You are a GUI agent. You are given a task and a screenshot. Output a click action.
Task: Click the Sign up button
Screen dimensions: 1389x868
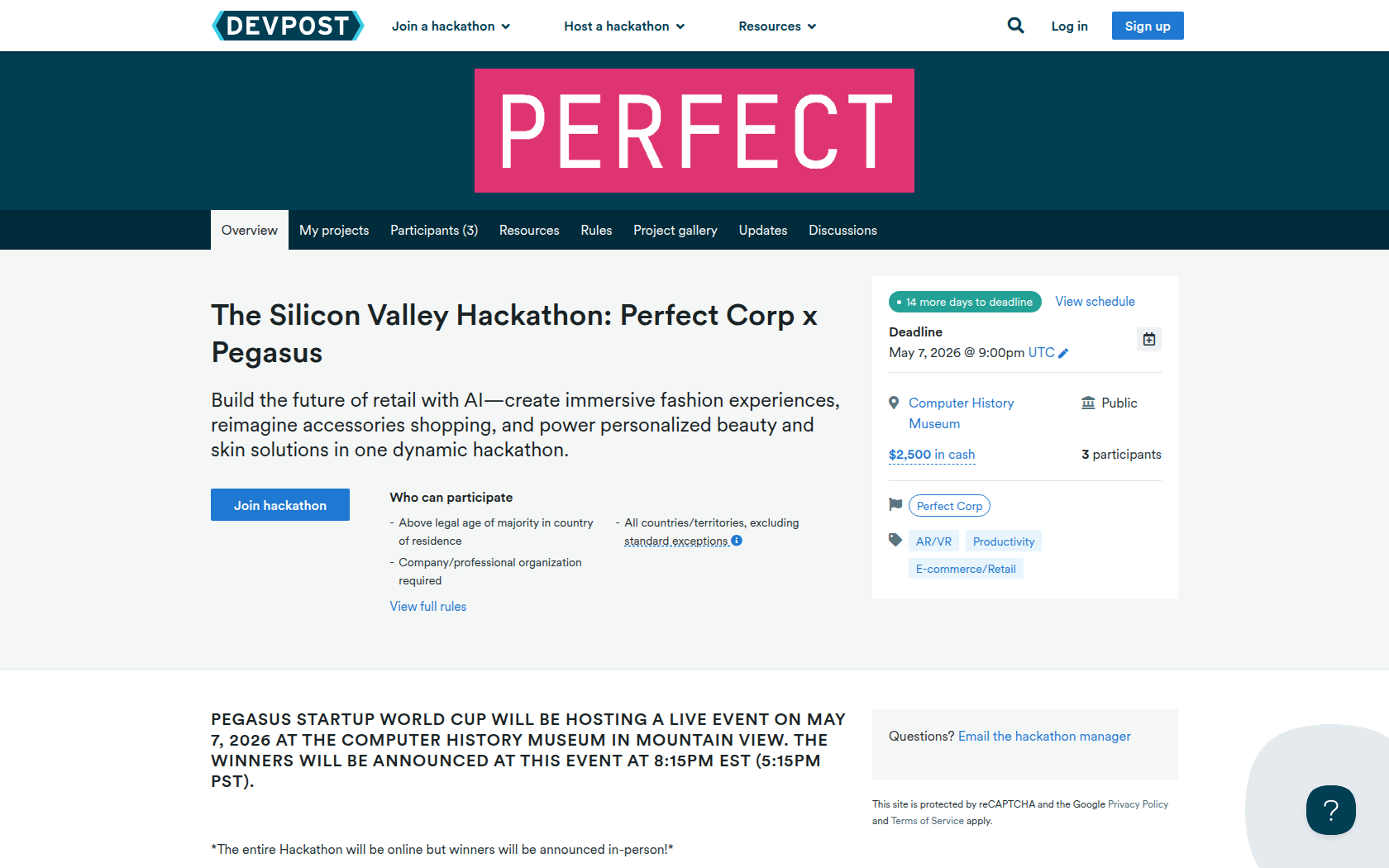coord(1147,26)
